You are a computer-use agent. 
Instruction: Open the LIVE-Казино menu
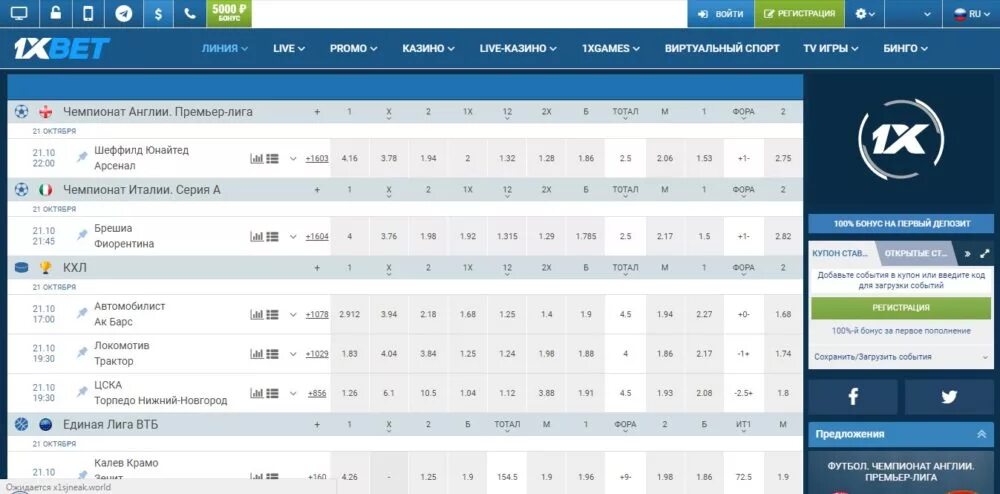click(x=518, y=48)
